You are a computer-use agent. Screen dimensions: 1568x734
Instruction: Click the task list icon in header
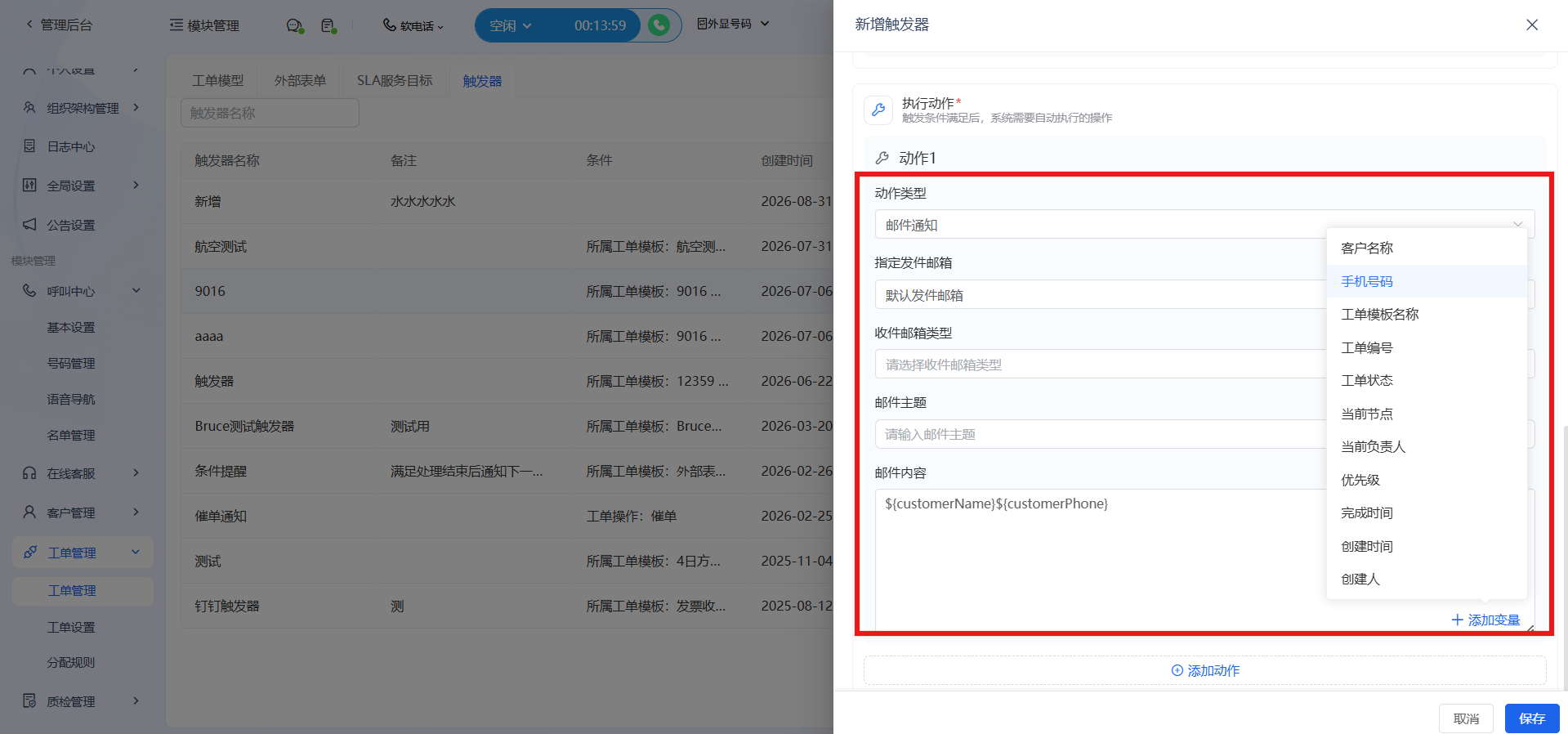click(328, 26)
